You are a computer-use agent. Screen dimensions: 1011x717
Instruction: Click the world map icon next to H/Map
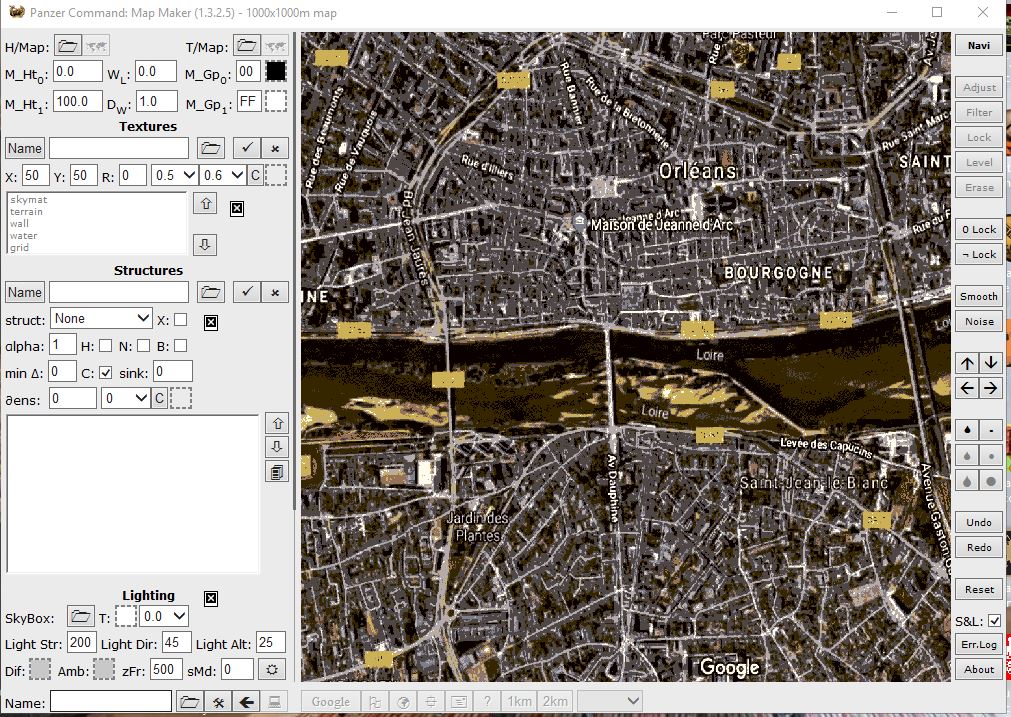click(x=96, y=46)
